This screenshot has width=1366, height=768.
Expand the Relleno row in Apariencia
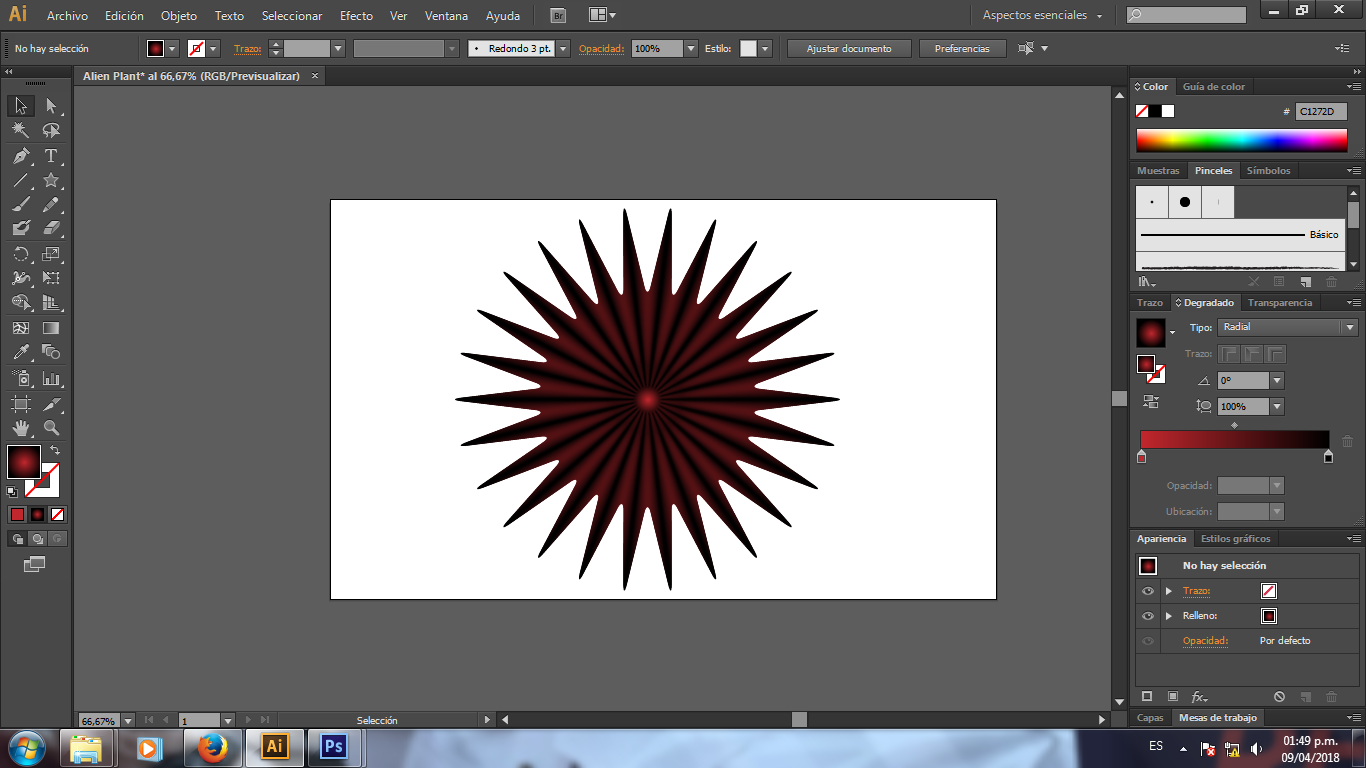tap(1168, 616)
